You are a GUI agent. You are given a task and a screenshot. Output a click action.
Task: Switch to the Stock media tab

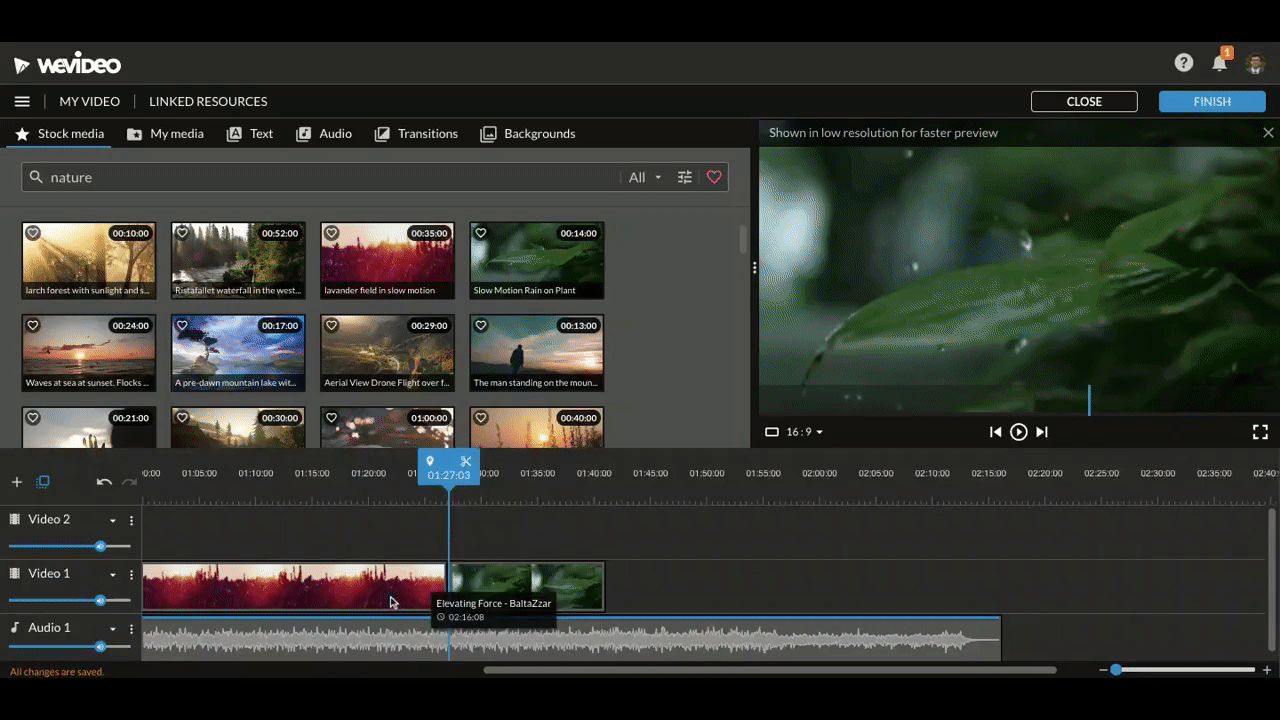[59, 134]
